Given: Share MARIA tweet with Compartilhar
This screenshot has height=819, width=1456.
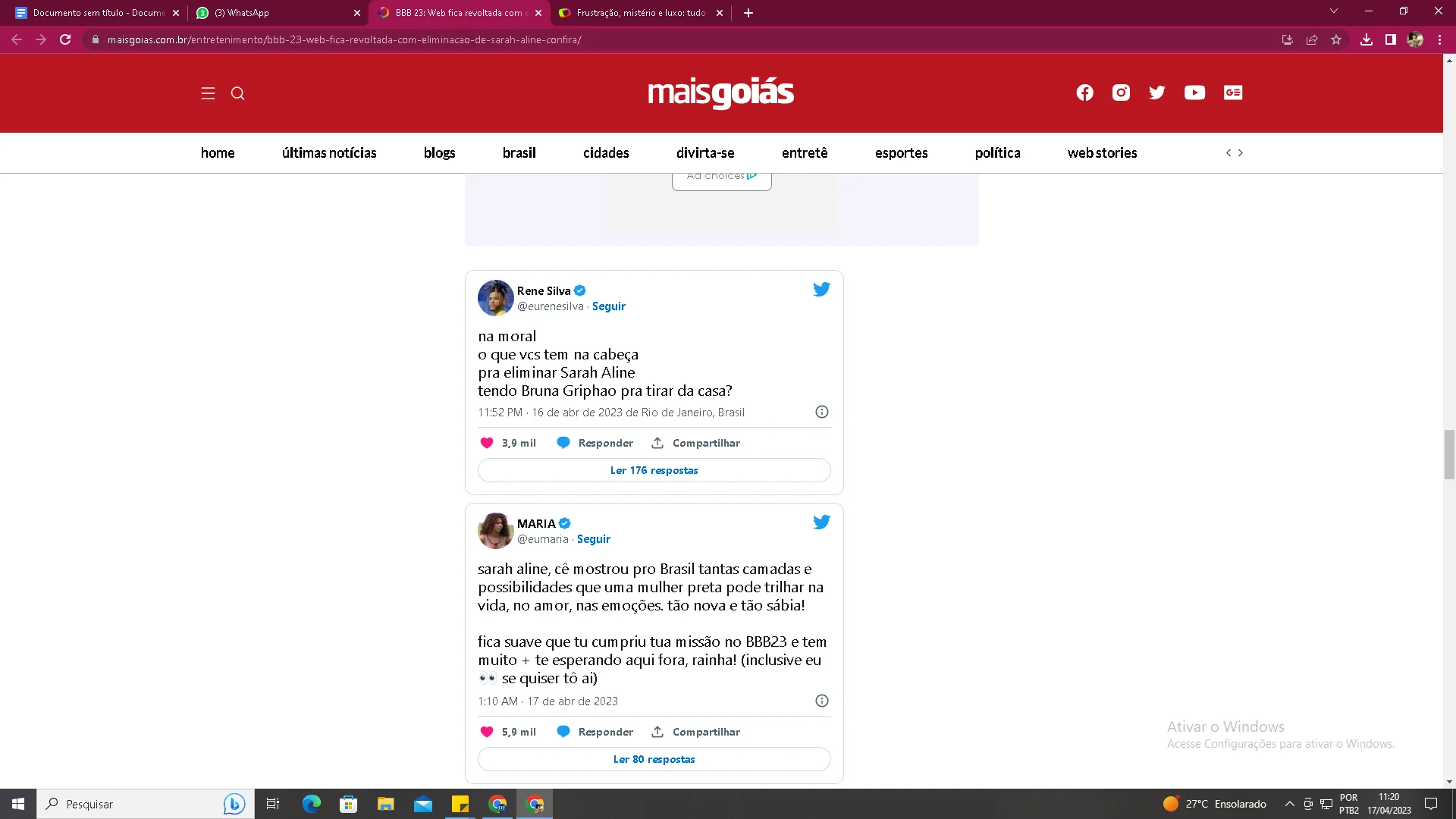Looking at the screenshot, I should point(695,732).
